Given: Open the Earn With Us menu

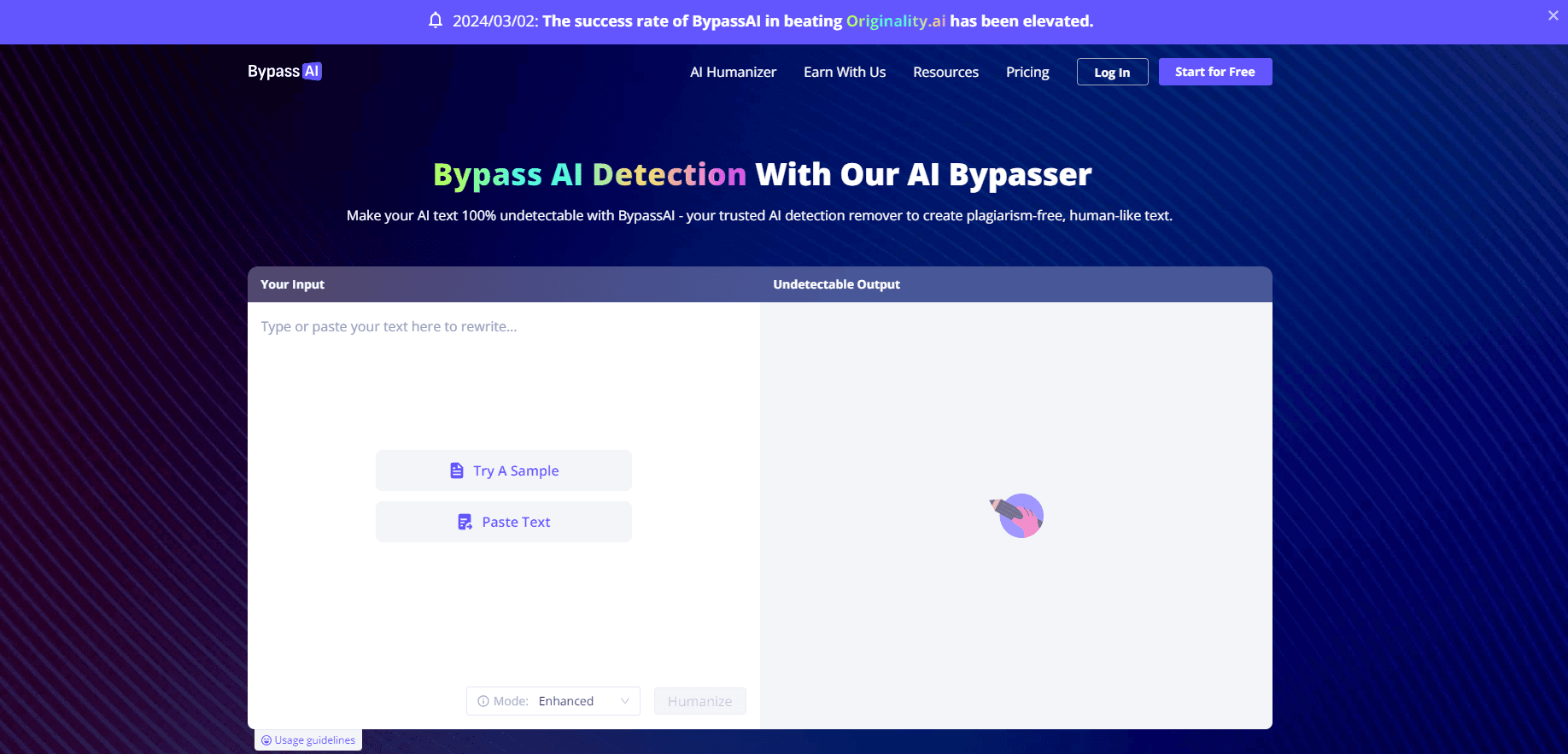Looking at the screenshot, I should 844,72.
